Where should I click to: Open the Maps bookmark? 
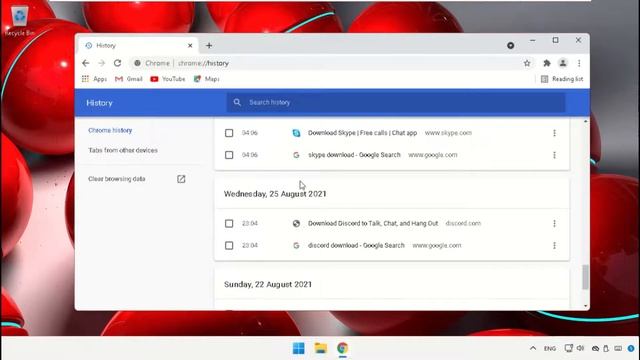tap(207, 79)
